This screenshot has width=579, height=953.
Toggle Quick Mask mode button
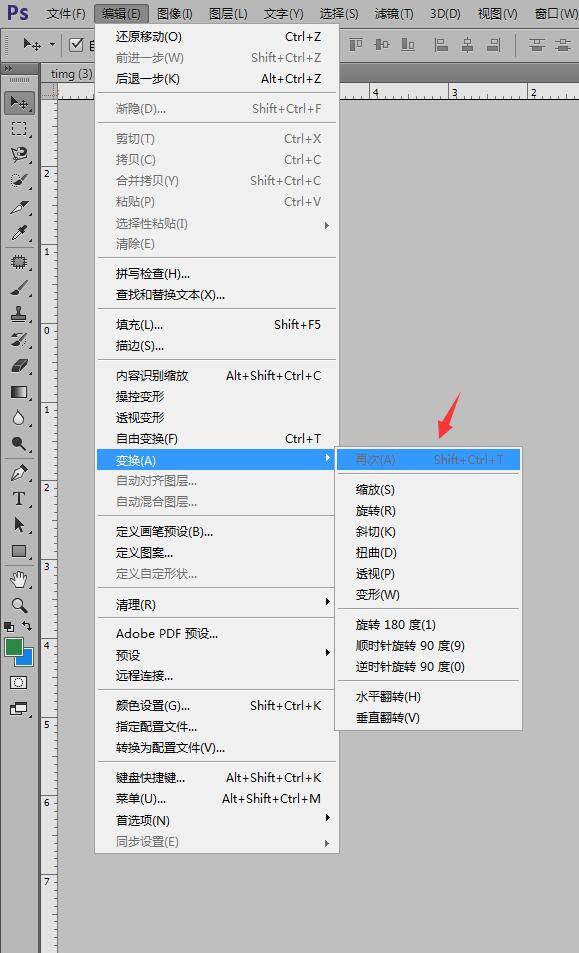click(19, 683)
